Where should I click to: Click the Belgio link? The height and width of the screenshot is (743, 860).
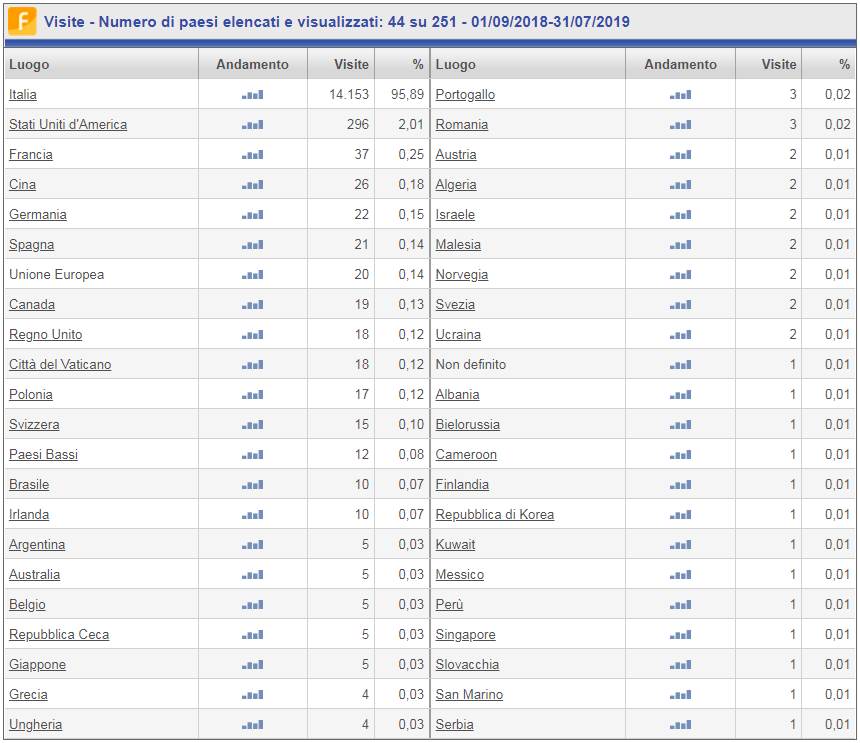pyautogui.click(x=27, y=604)
